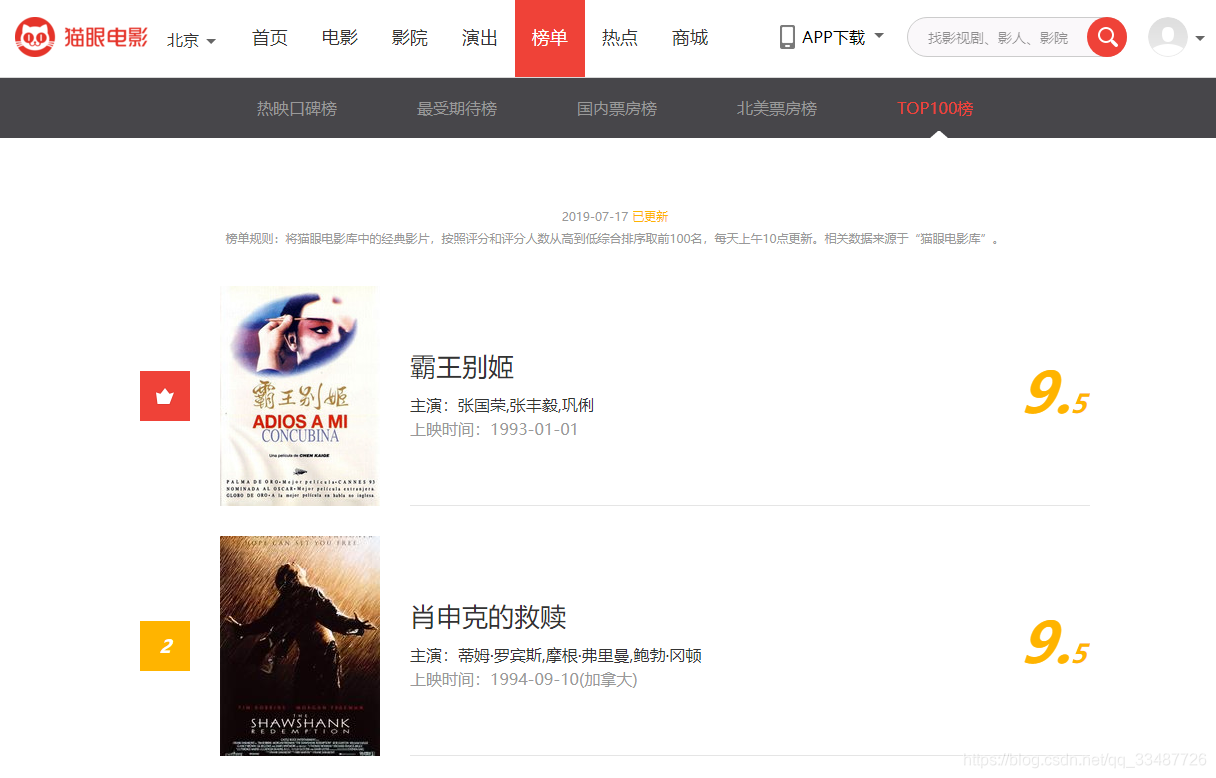Click the red search magnifier button

[1107, 37]
